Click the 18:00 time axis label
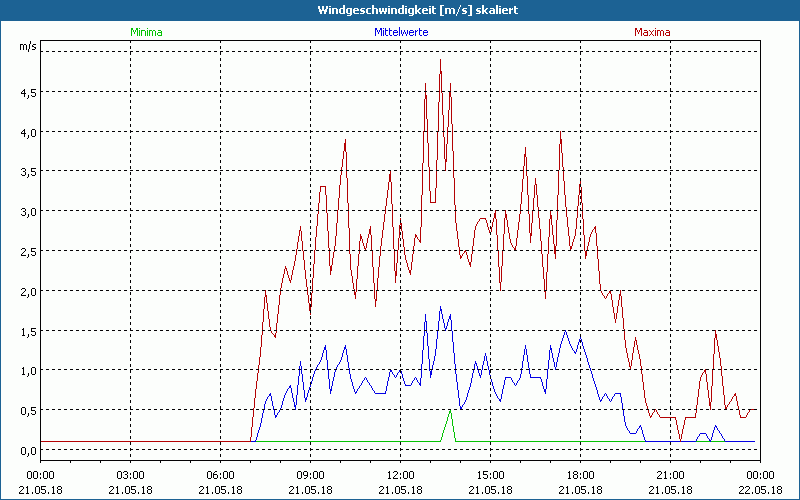The width and height of the screenshot is (800, 500). pos(581,475)
